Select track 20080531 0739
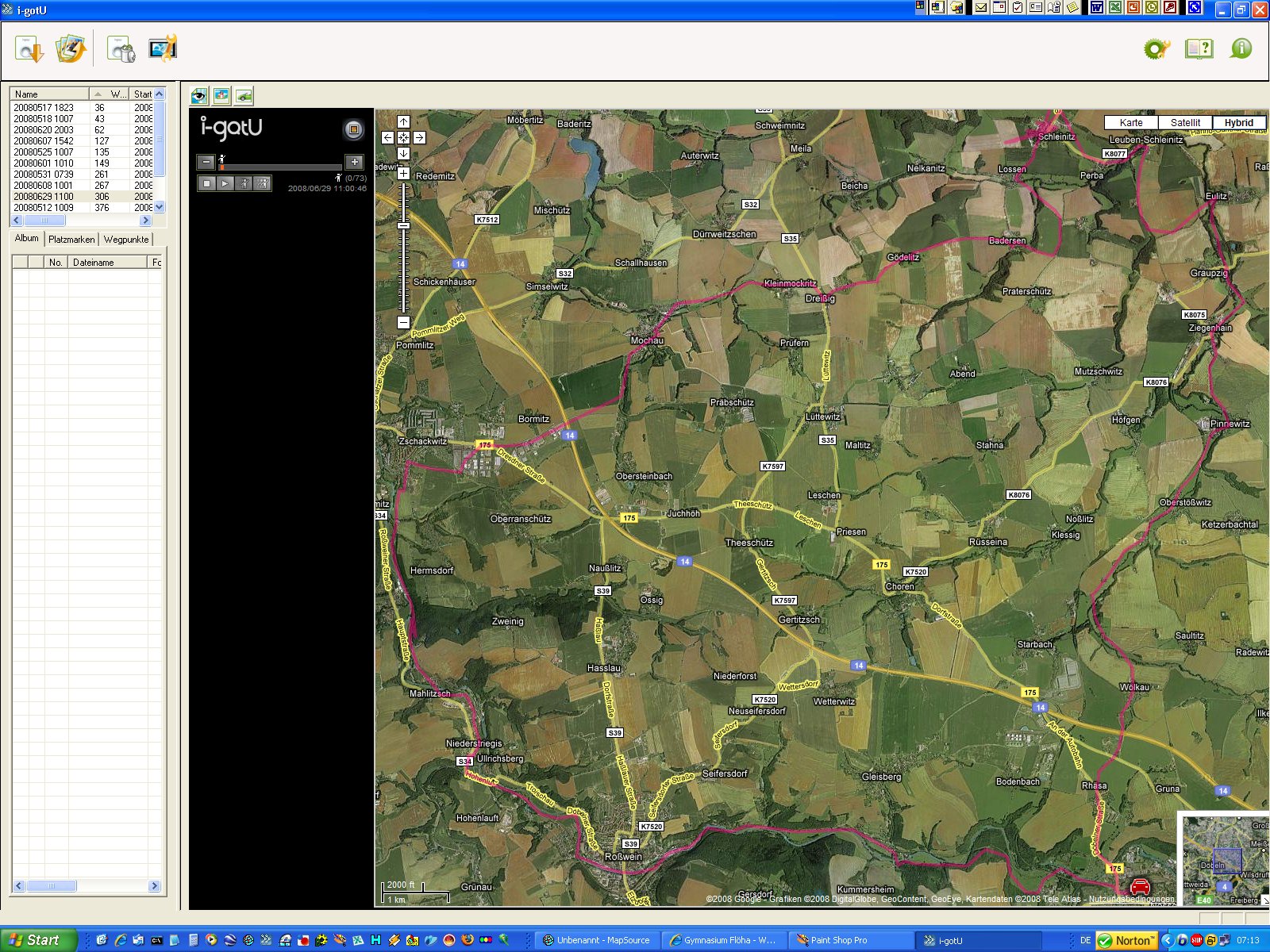The width and height of the screenshot is (1270, 952). [x=82, y=174]
